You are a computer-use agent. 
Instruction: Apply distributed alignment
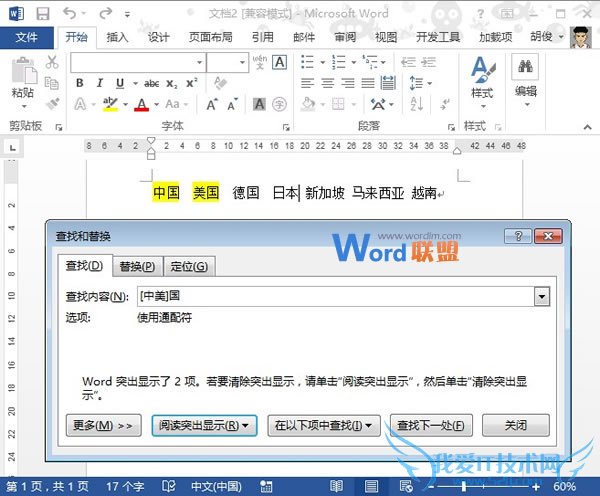tap(388, 83)
